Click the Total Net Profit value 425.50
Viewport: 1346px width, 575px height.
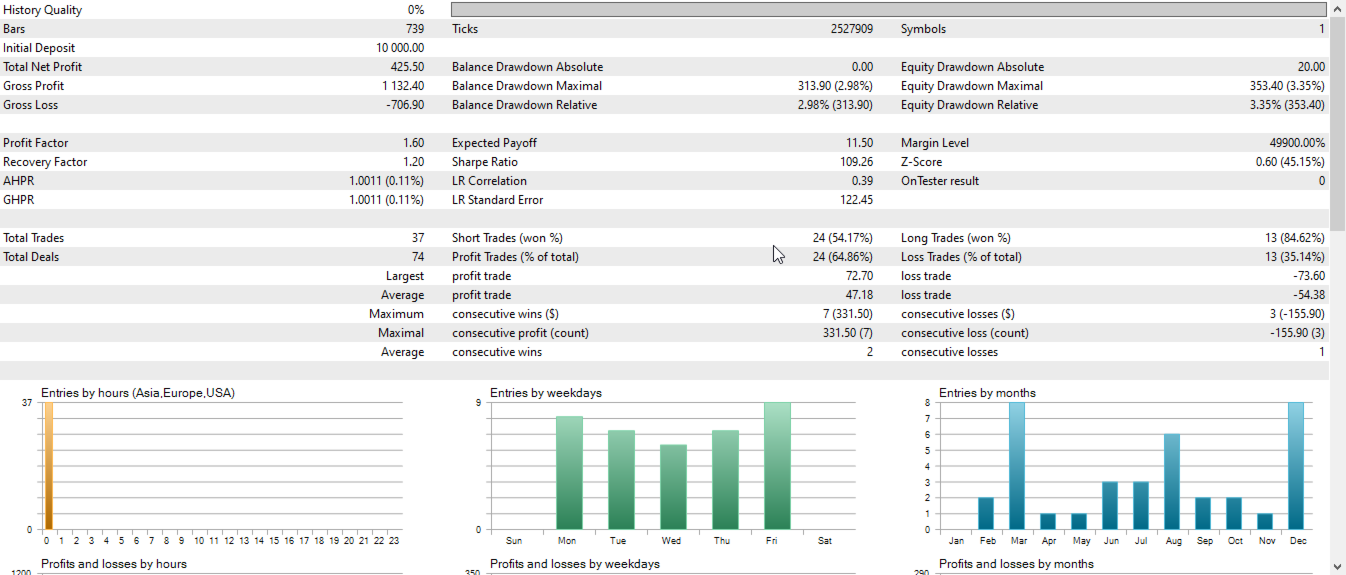(407, 67)
